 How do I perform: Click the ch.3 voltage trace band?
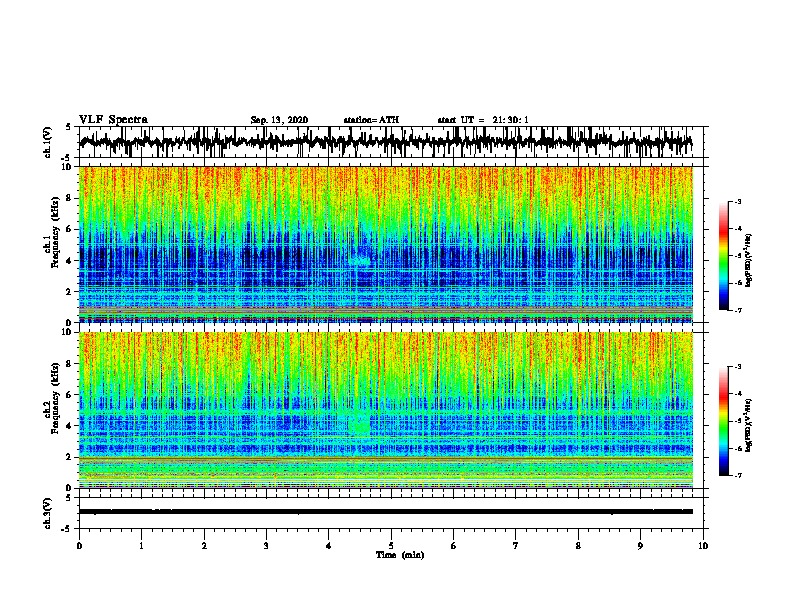pyautogui.click(x=385, y=512)
